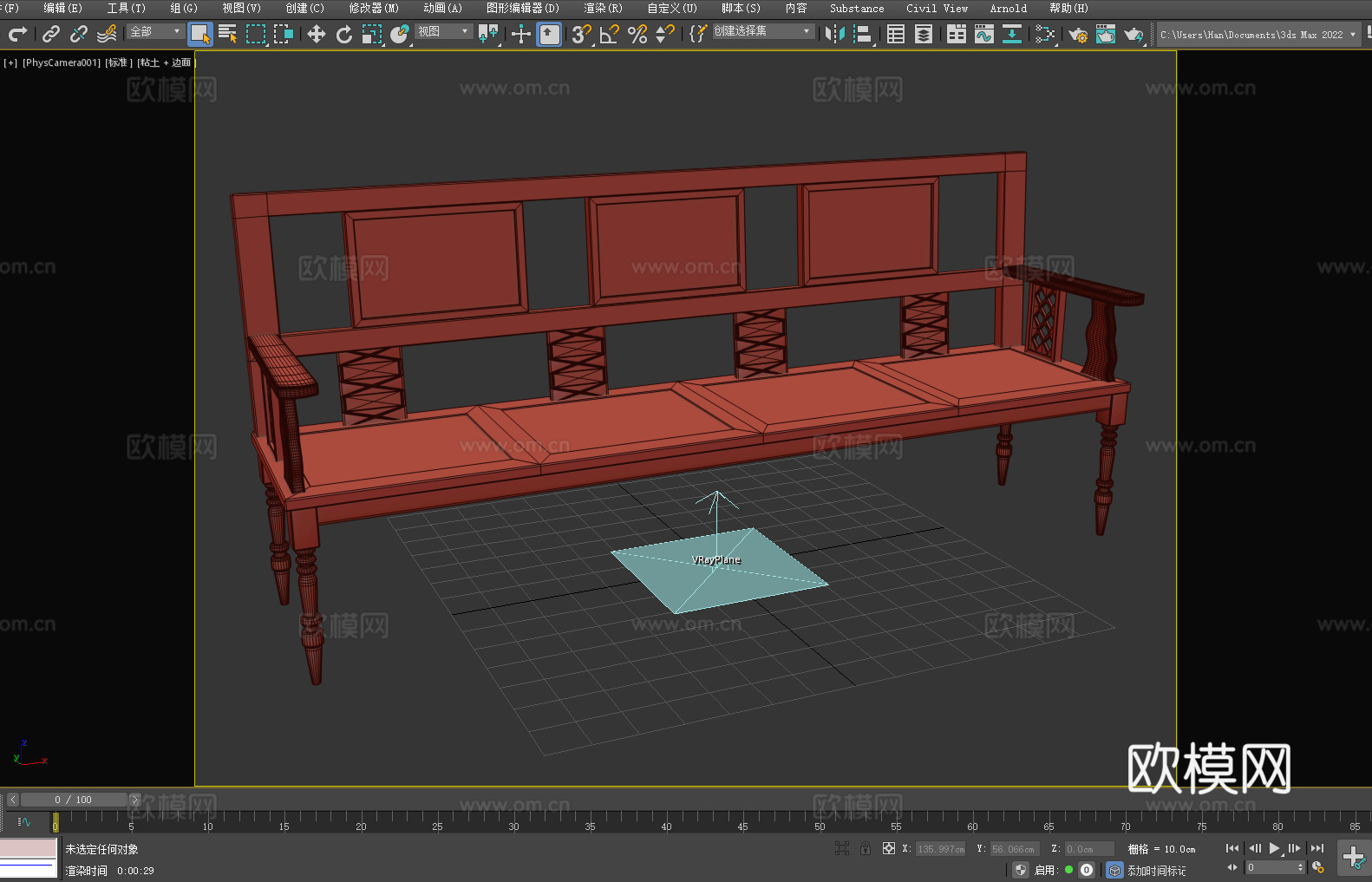Click the Use Pivot Point Center icon

488,34
